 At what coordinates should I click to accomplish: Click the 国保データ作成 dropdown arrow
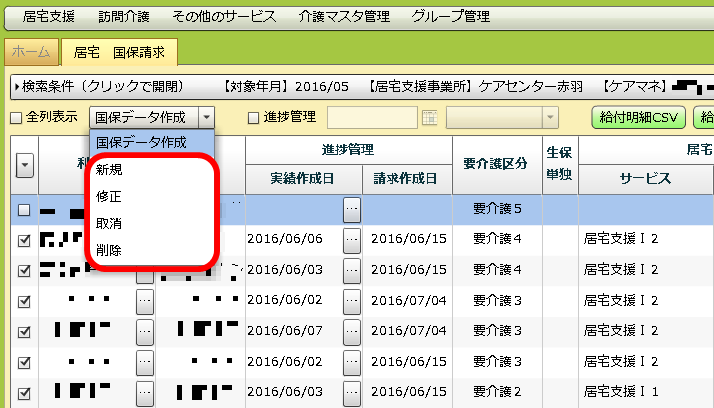205,117
